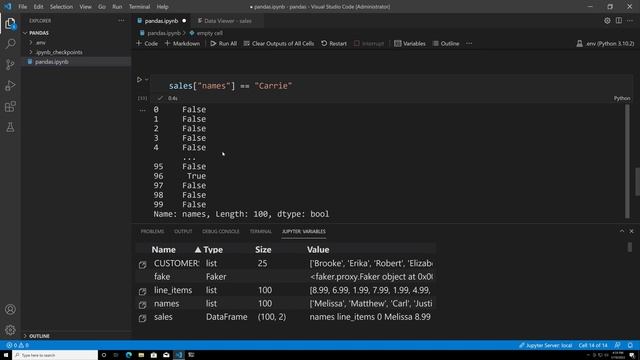Viewport: 640px width, 360px height.
Task: Sort variables by the Type column
Action: pyautogui.click(x=213, y=249)
